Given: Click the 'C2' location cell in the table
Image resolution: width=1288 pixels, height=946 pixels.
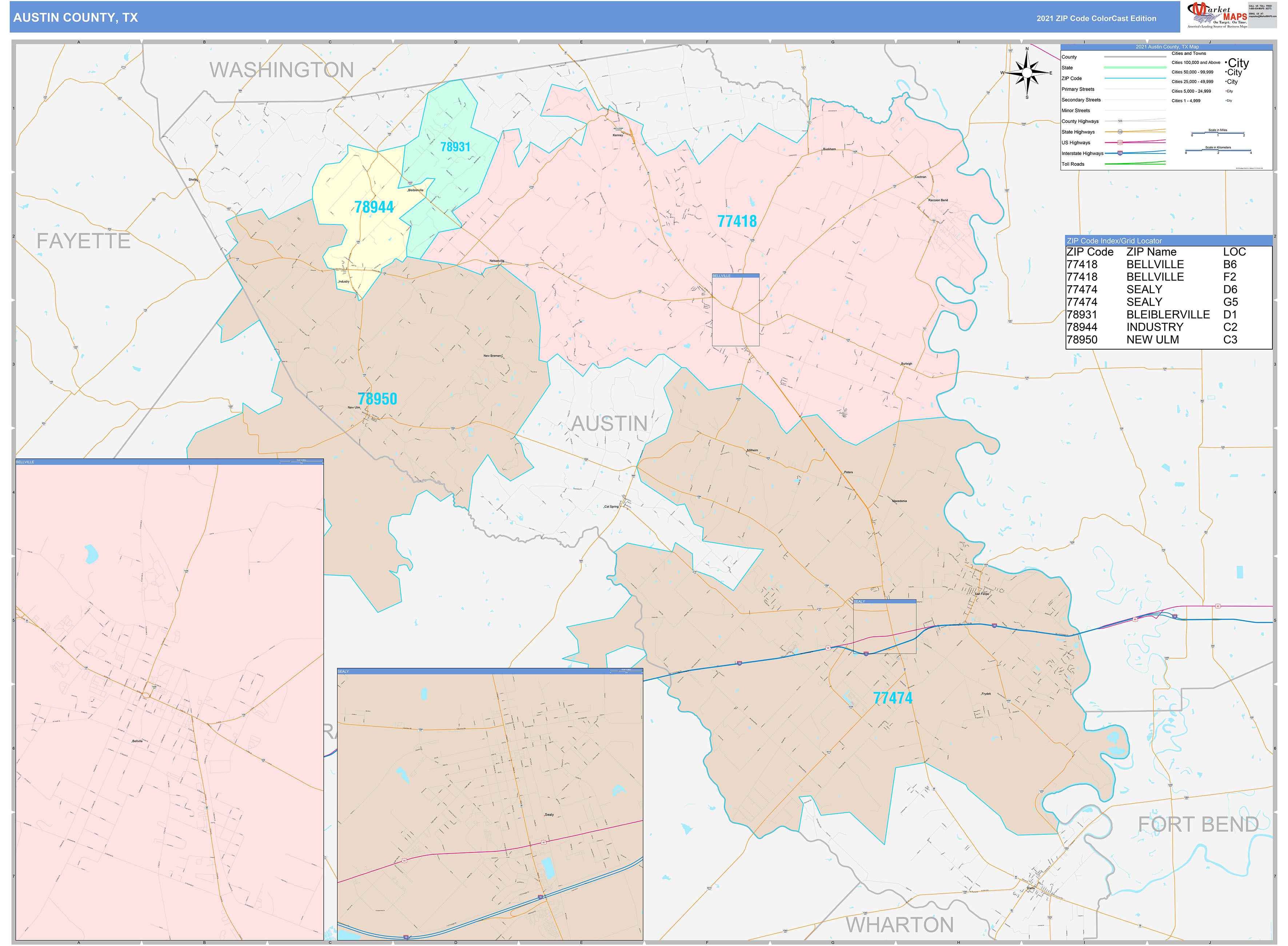Looking at the screenshot, I should (x=1230, y=327).
